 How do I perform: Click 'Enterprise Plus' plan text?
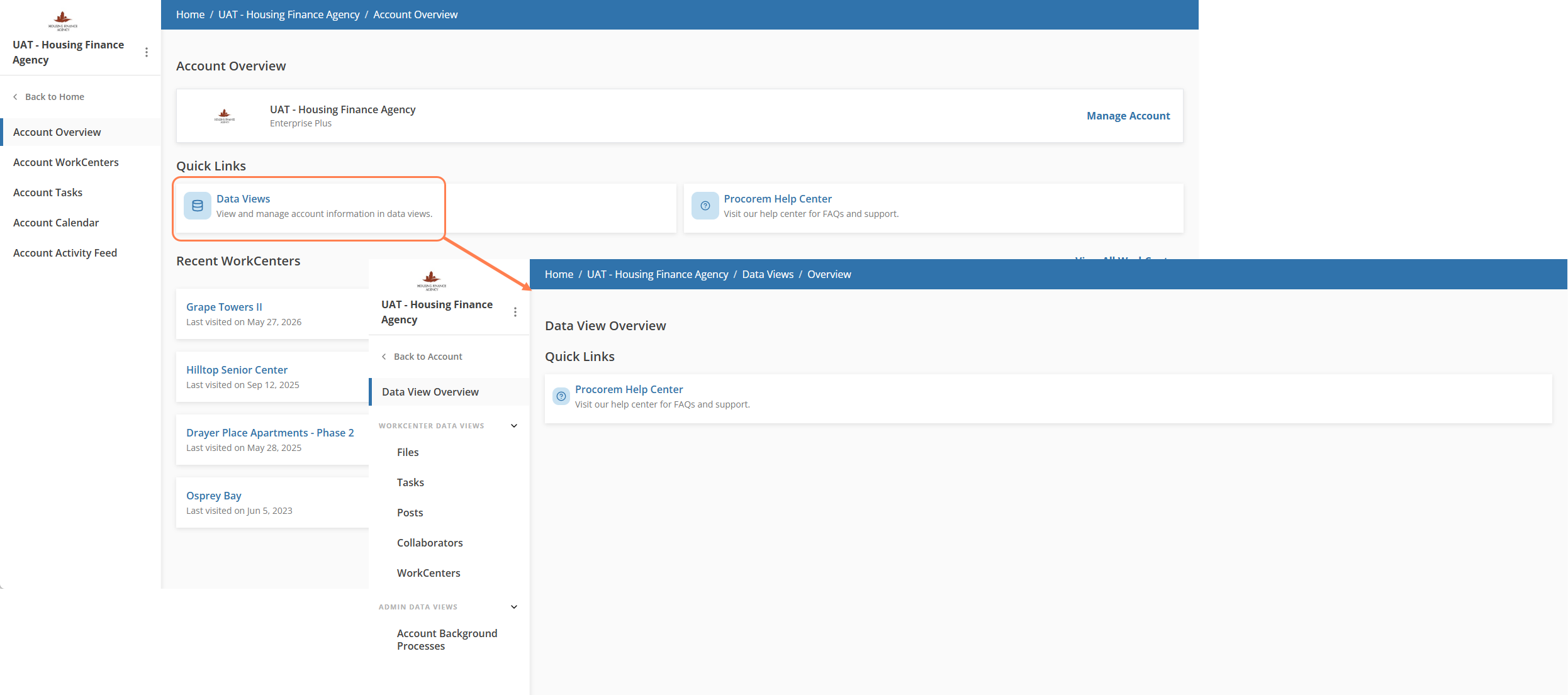[x=301, y=123]
